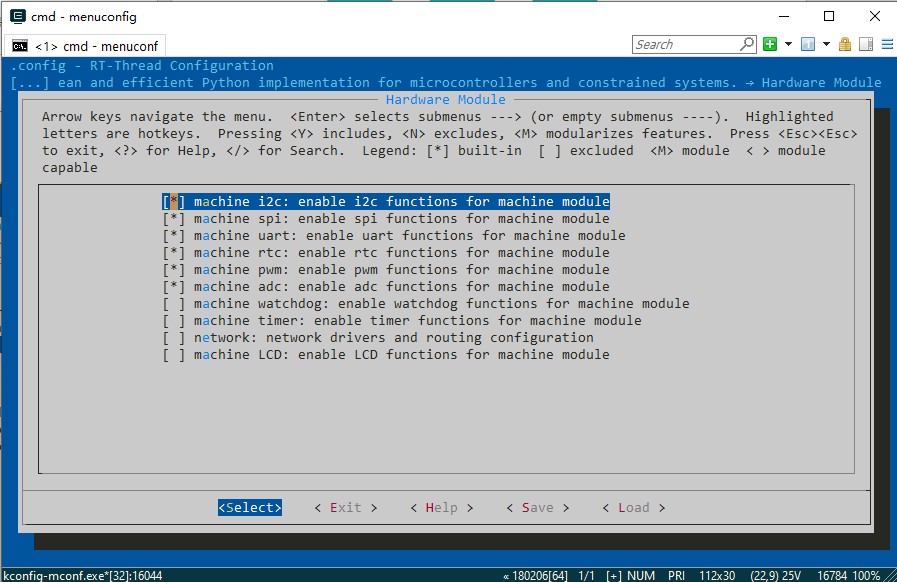
Task: Click the green new console plus icon
Action: pos(770,44)
